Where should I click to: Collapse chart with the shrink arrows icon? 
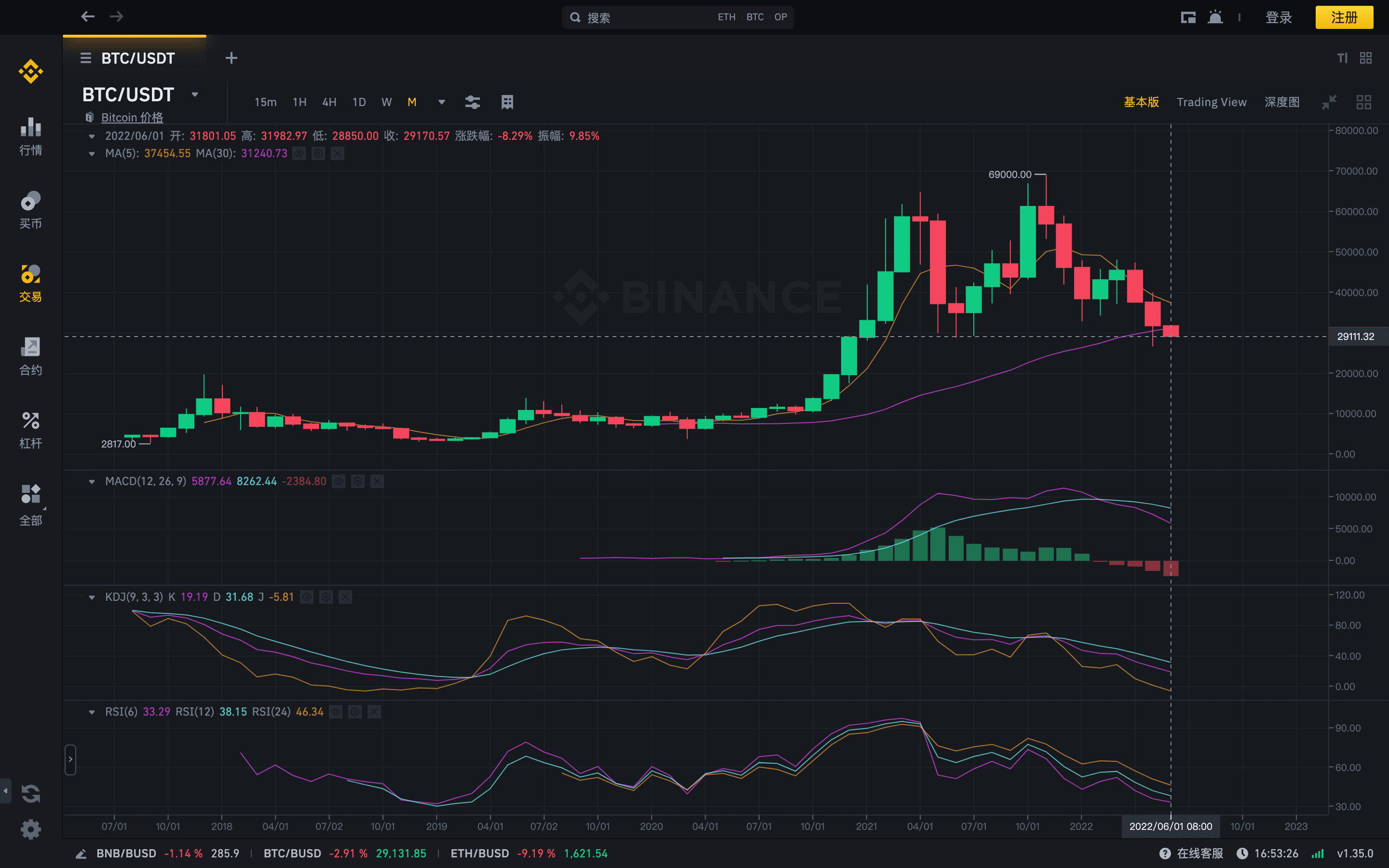pyautogui.click(x=1329, y=102)
